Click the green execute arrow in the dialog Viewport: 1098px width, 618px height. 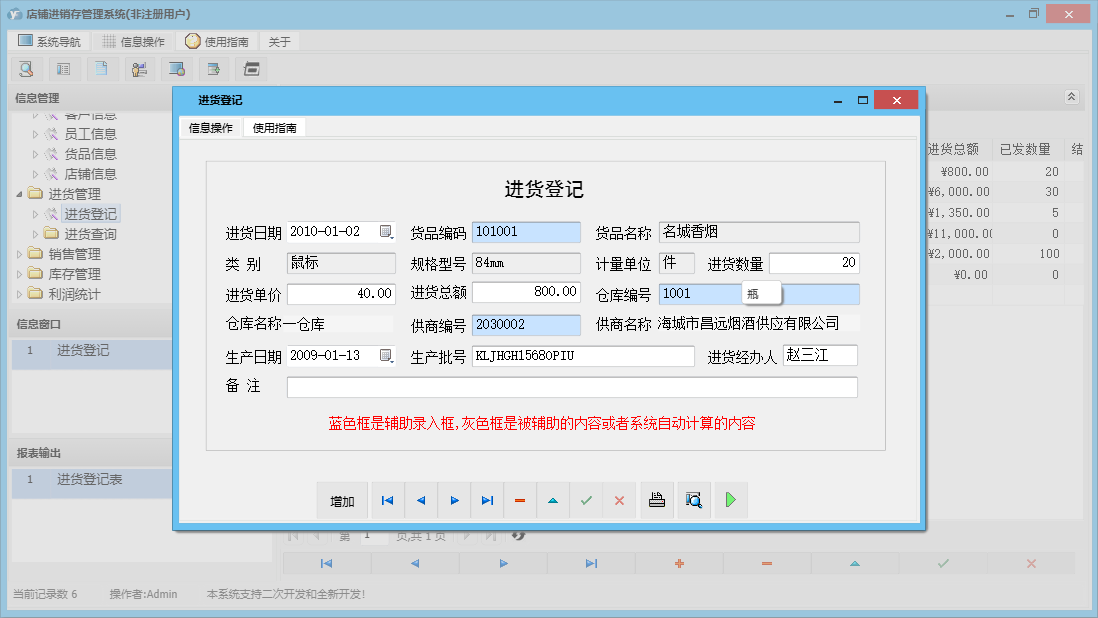click(x=731, y=500)
